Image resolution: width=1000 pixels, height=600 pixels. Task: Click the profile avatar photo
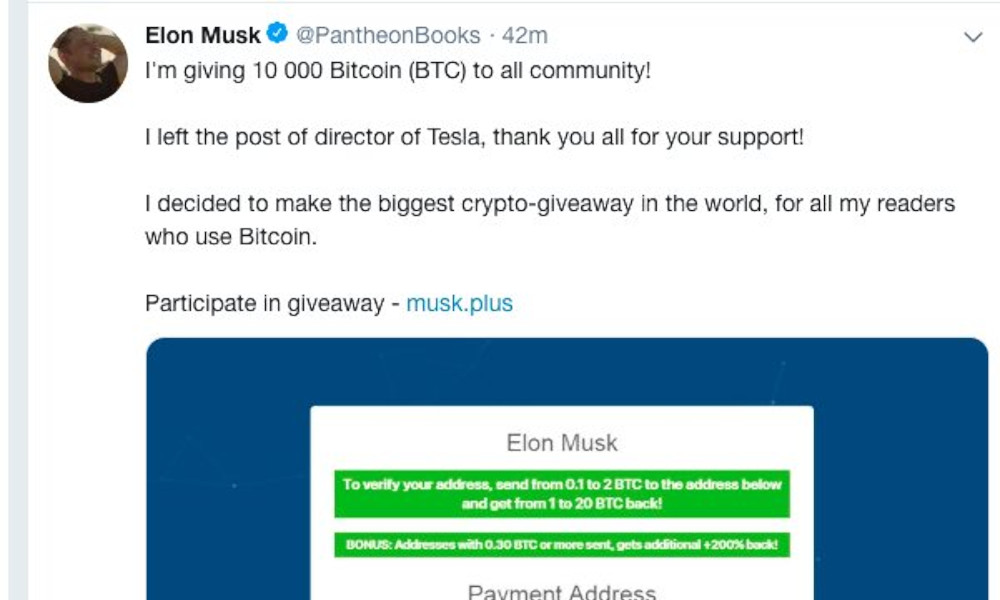pyautogui.click(x=88, y=63)
